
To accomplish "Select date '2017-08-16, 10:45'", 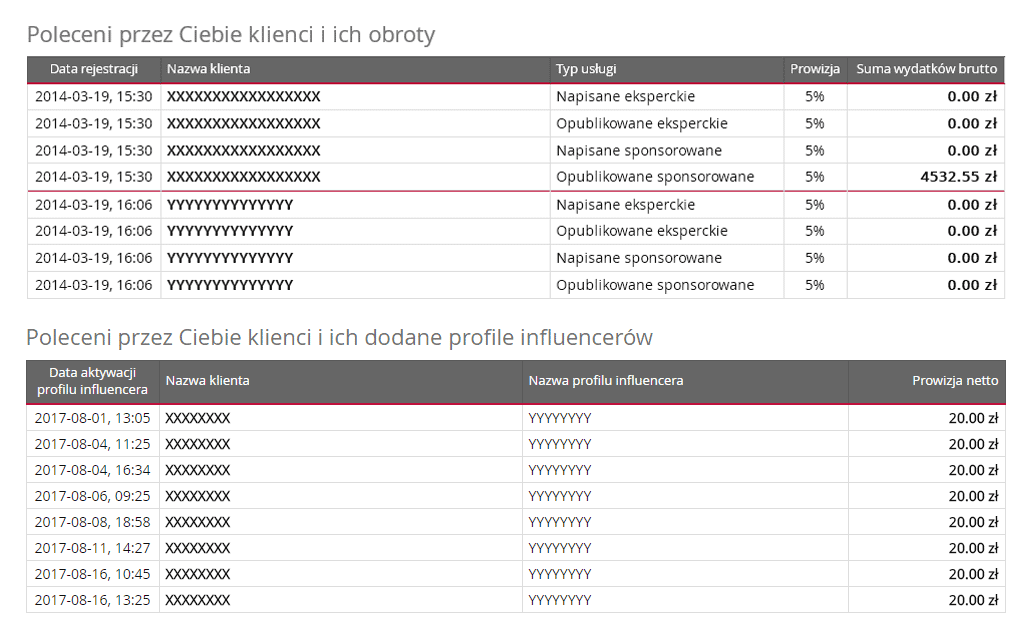I will tap(92, 574).
